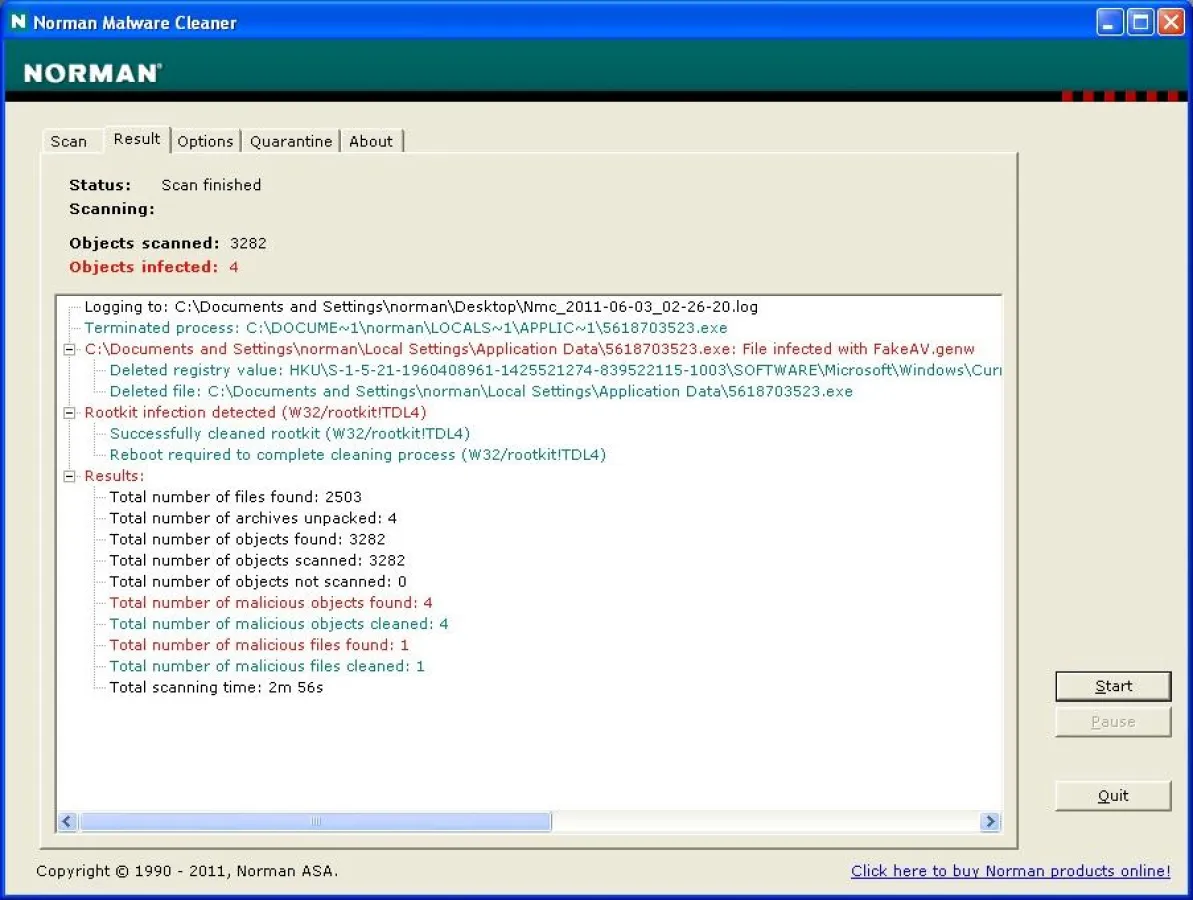
Task: Click the left scroll arrow below the log
Action: 66,821
